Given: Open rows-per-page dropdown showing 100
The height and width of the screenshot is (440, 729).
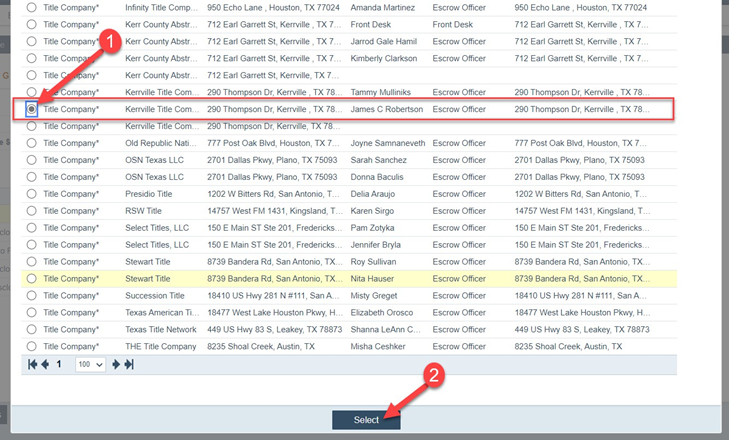Looking at the screenshot, I should (90, 365).
